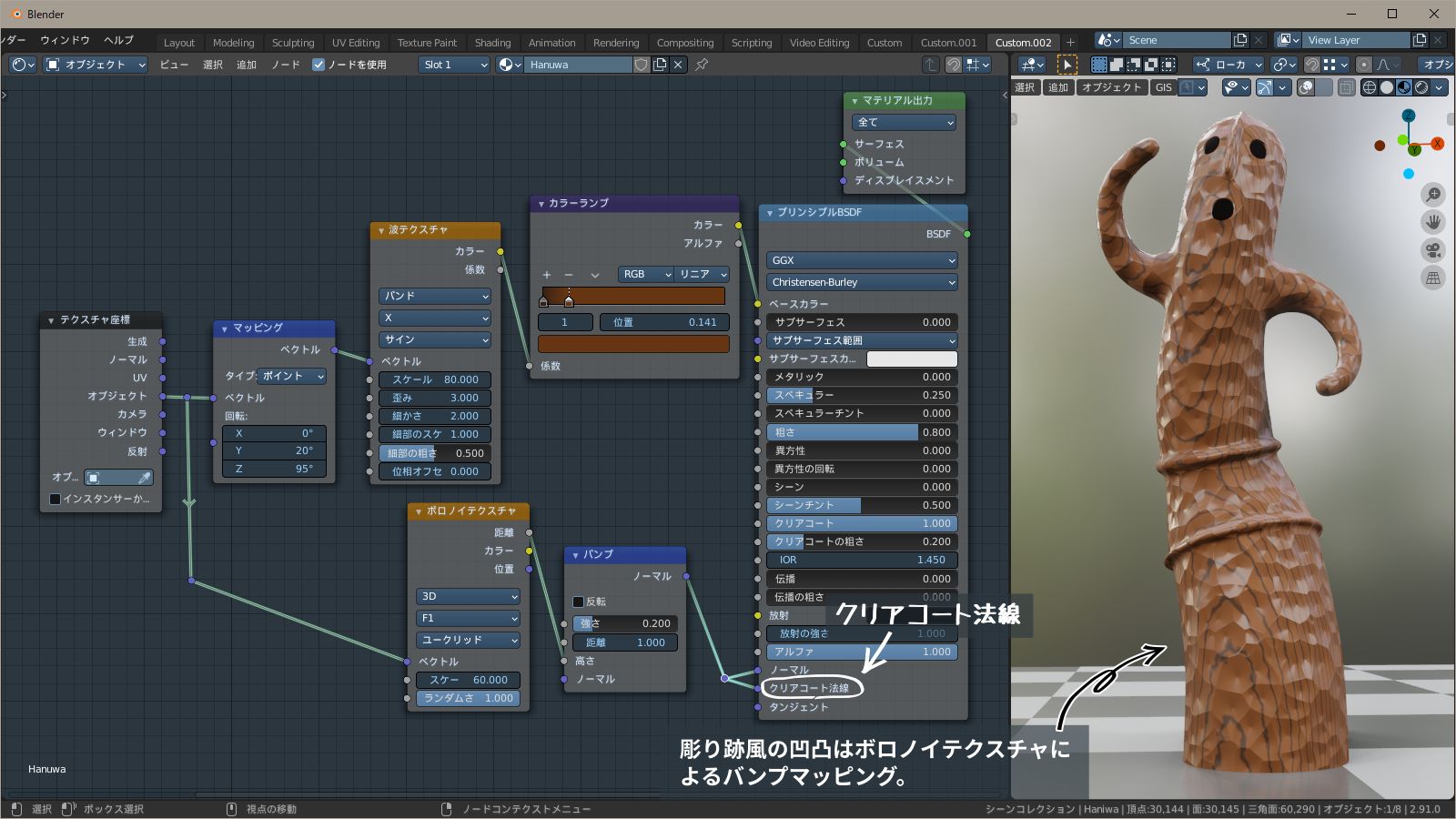Click the white サブサーフェスカ... color swatch
The width and height of the screenshot is (1456, 819).
(912, 359)
